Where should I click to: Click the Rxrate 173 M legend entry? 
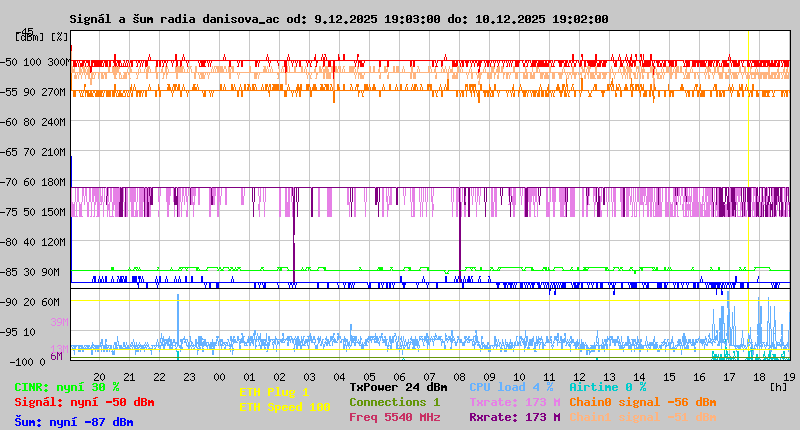(x=514, y=417)
